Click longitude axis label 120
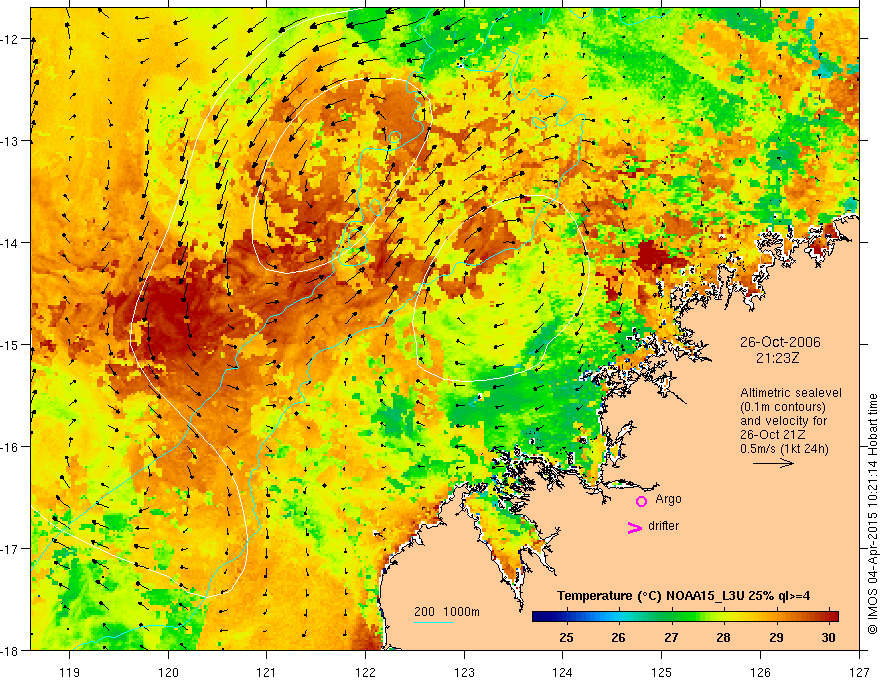 point(168,672)
